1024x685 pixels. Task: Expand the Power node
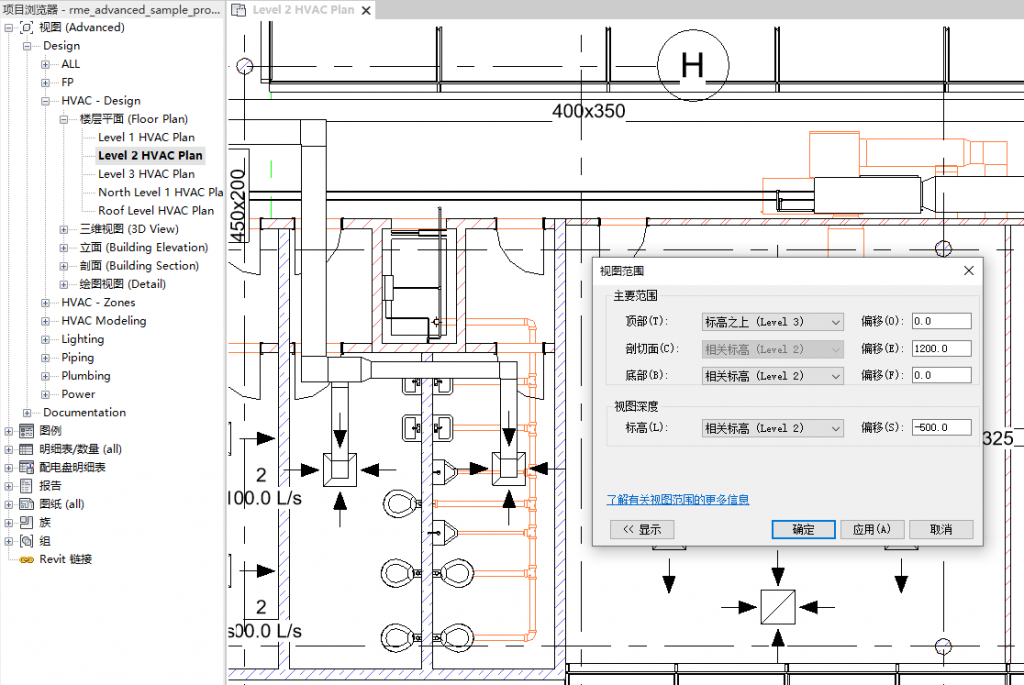(x=45, y=394)
